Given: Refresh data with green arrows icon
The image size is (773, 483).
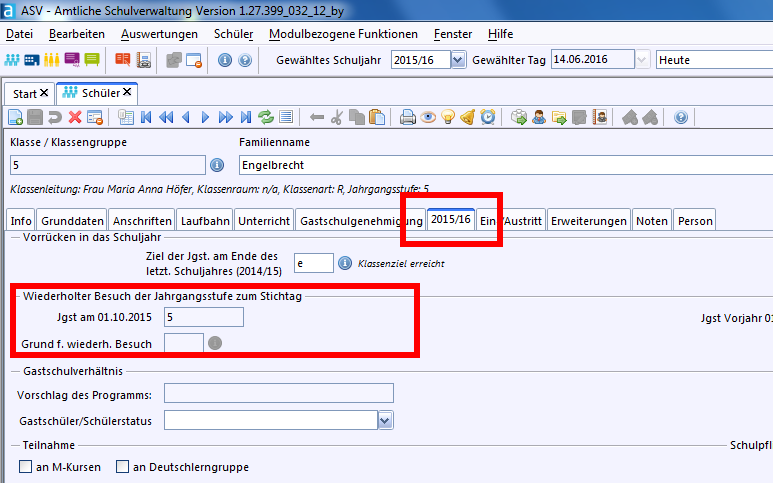Looking at the screenshot, I should (266, 117).
